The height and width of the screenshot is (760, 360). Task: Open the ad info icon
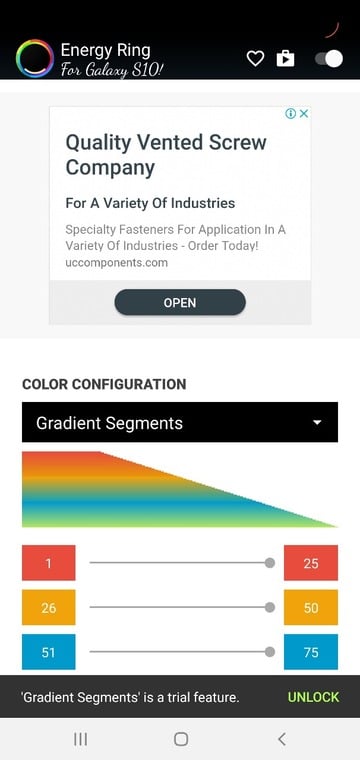click(290, 113)
